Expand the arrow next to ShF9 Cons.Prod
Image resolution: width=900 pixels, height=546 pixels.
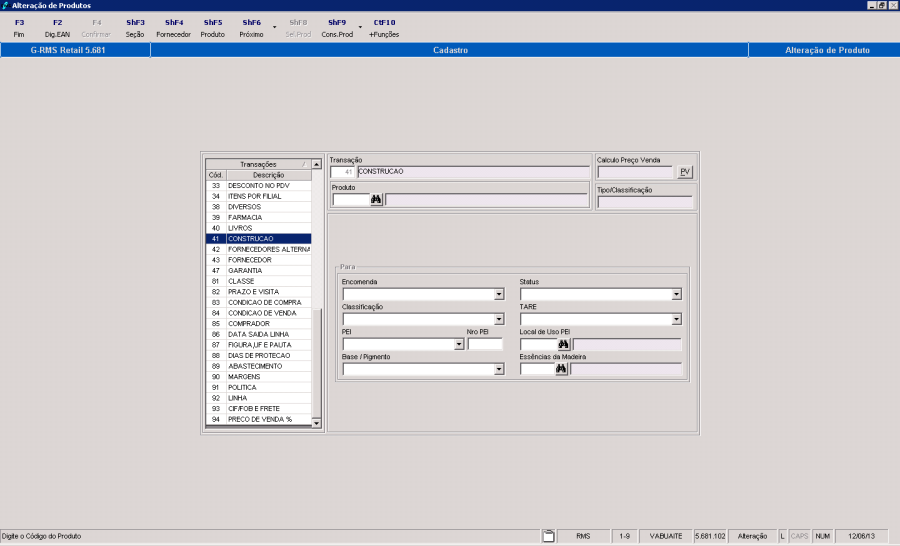click(x=360, y=28)
